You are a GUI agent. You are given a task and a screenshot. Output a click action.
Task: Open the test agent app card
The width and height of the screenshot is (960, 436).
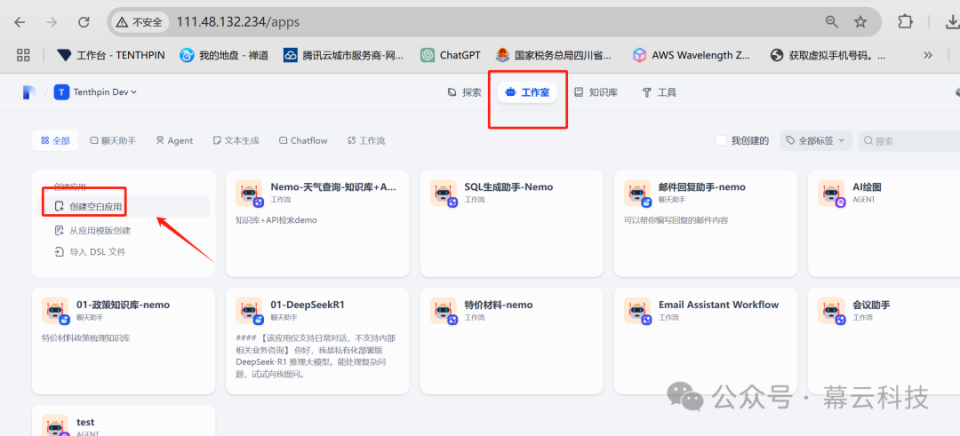click(x=124, y=421)
